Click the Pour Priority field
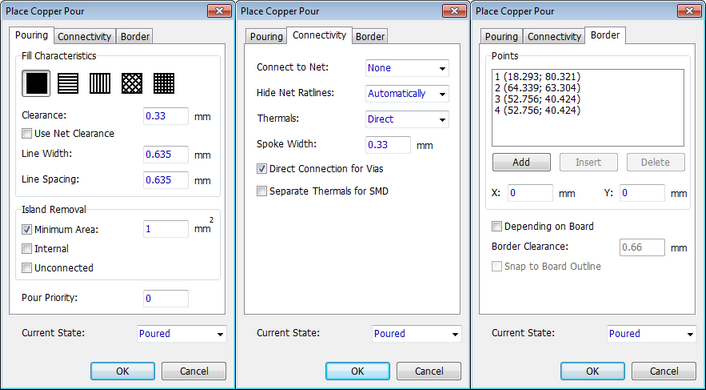This screenshot has height=390, width=706. (x=166, y=299)
